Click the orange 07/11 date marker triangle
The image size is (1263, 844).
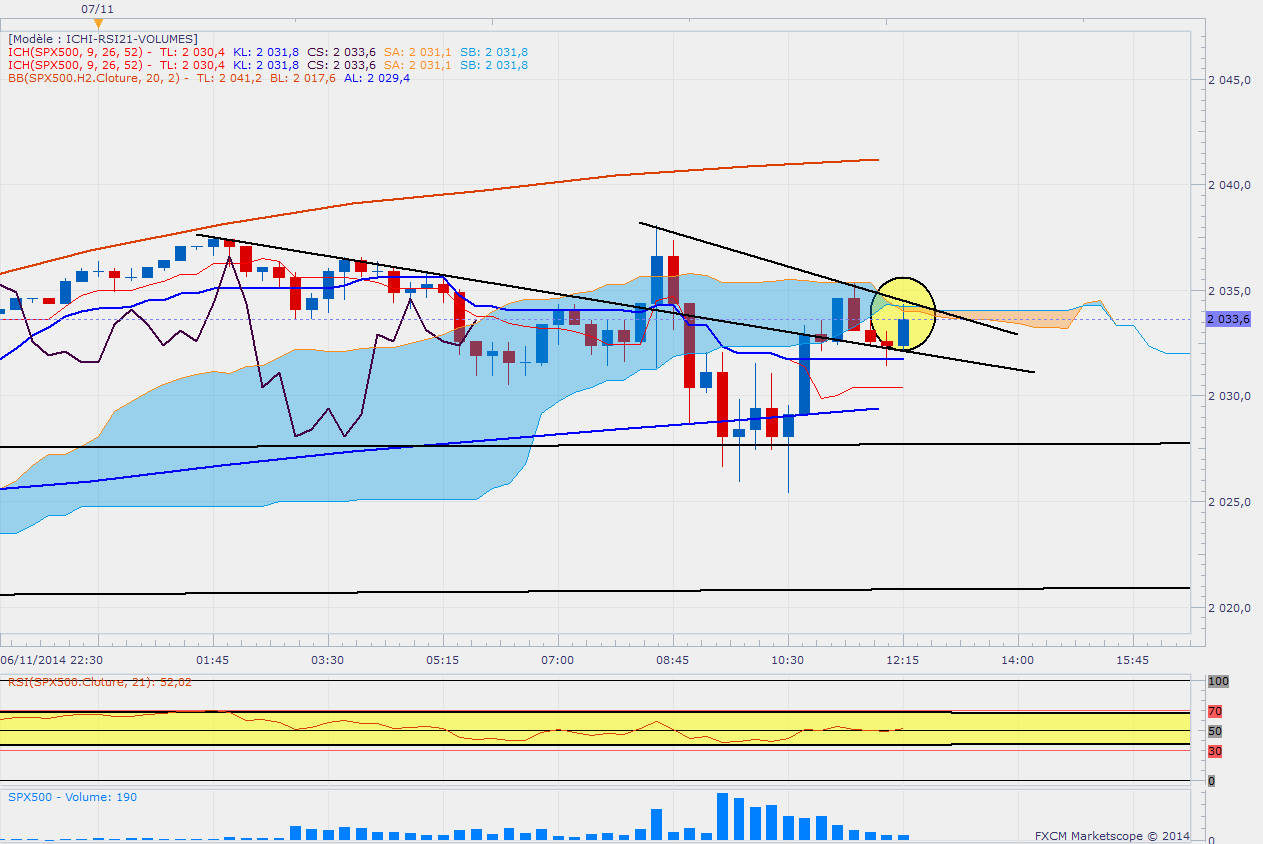pyautogui.click(x=98, y=23)
